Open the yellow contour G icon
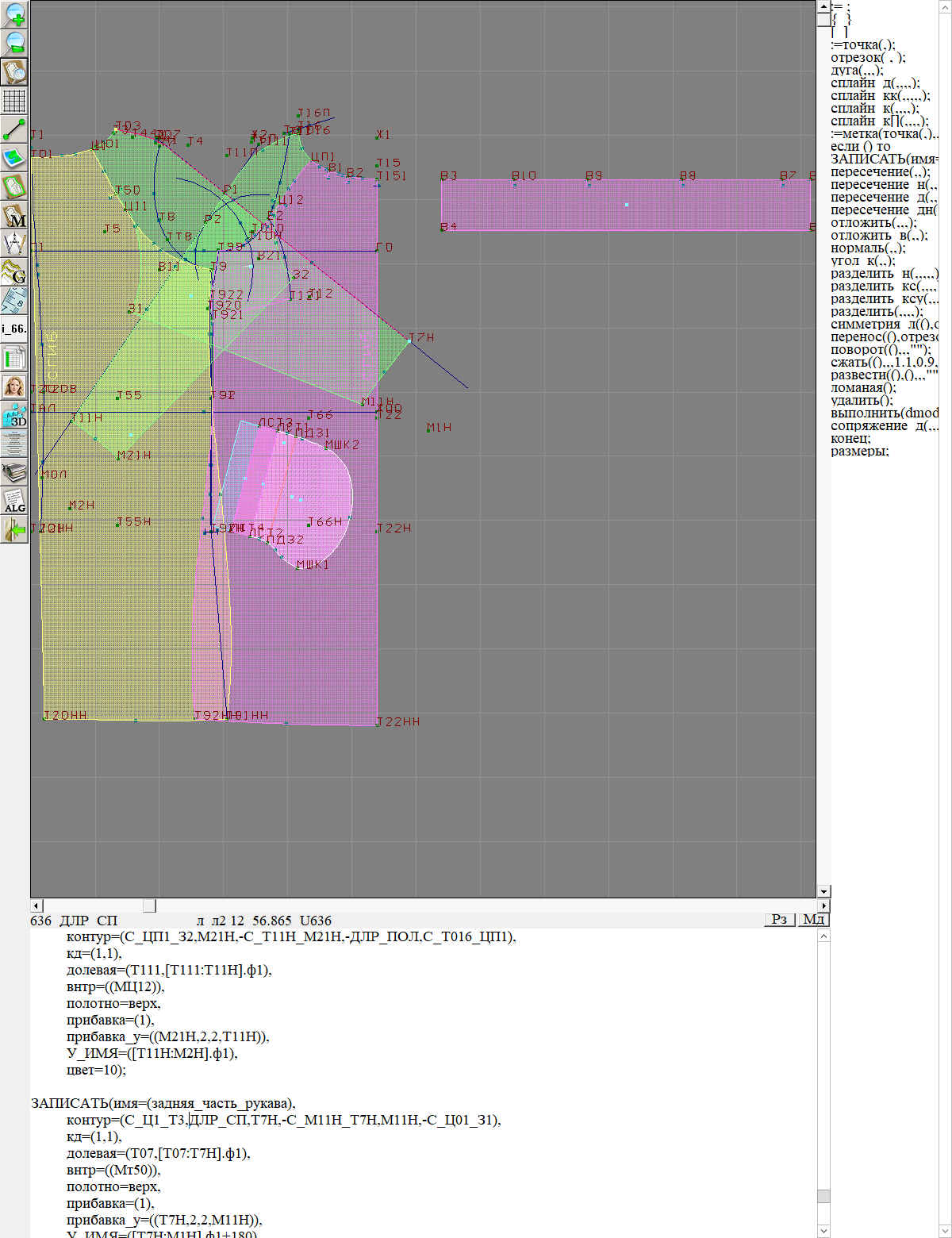952x1238 pixels. click(x=15, y=271)
